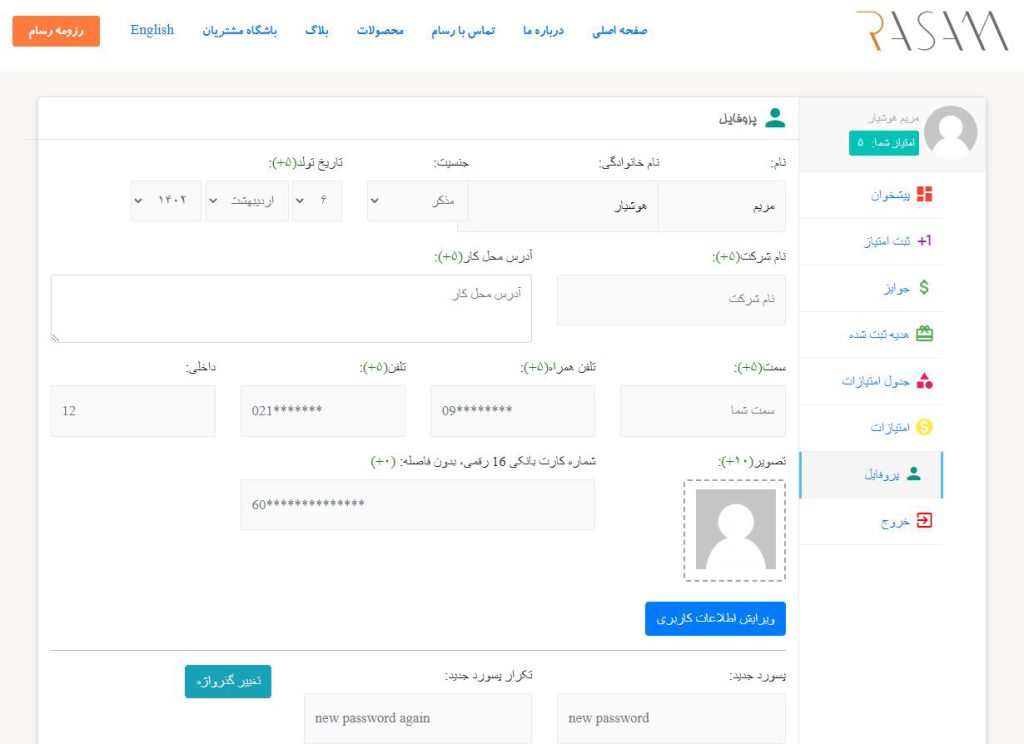Click the yellow coin points icon
Viewport: 1024px width, 744px height.
pyautogui.click(x=924, y=427)
